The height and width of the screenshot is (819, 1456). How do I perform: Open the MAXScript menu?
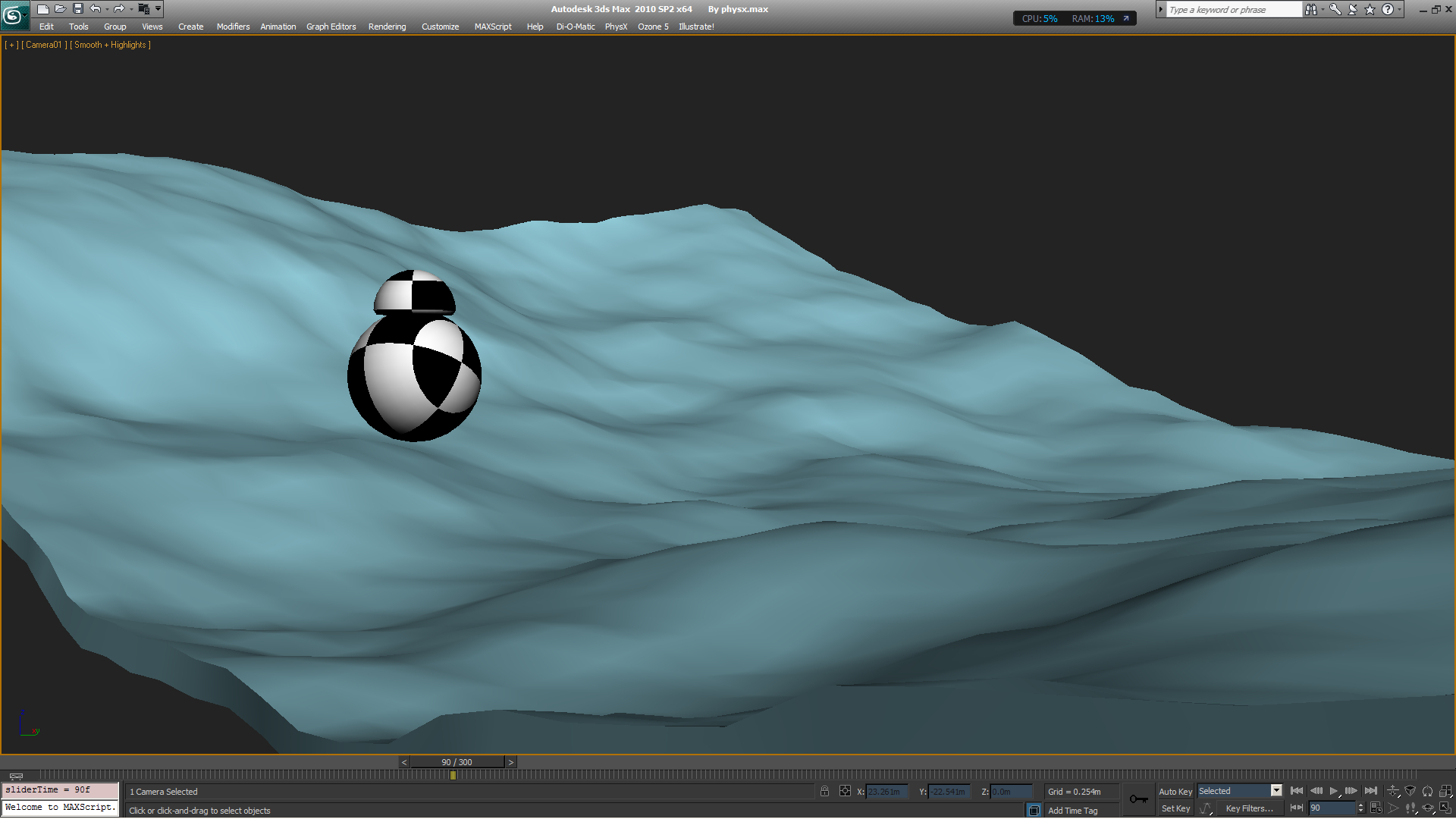[x=493, y=27]
